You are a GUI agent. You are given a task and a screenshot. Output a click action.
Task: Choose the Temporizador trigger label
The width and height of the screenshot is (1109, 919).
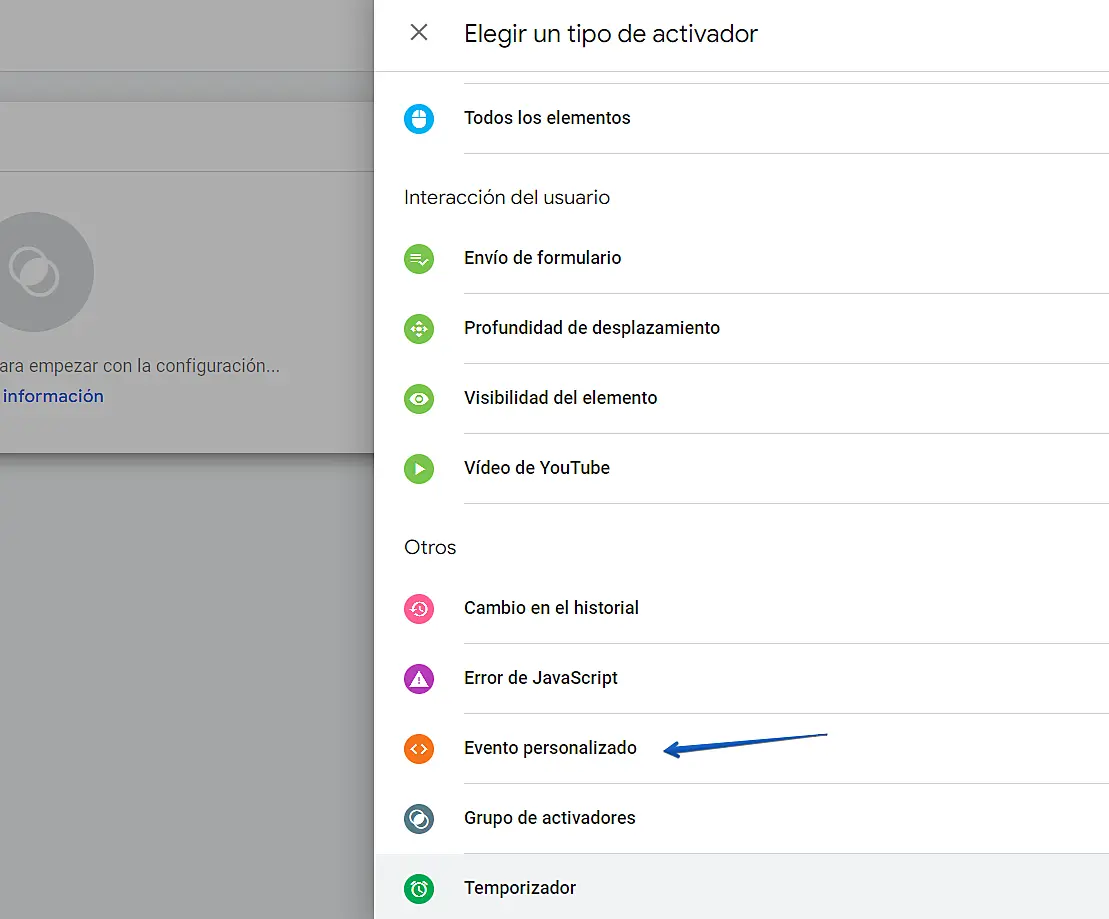(x=520, y=888)
